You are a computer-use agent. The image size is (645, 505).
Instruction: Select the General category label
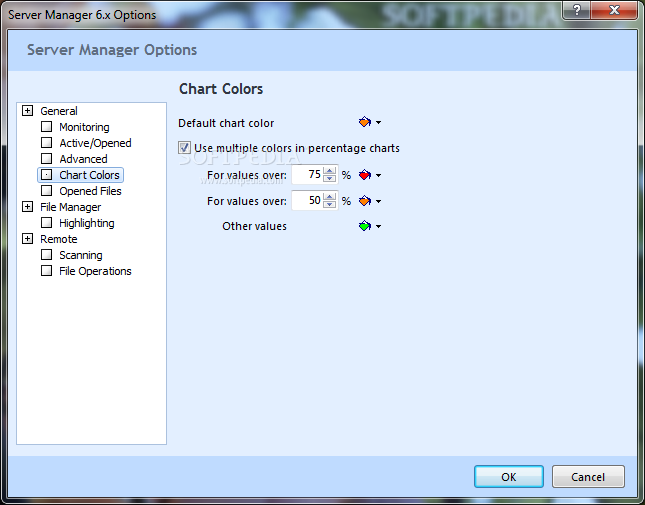(59, 111)
